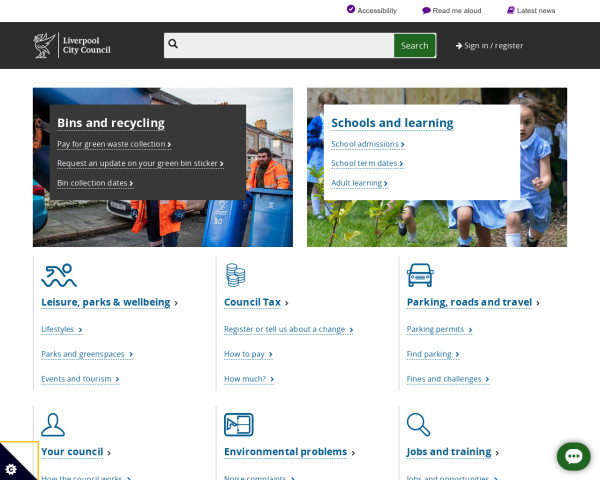Open the cookie settings gear icon
This screenshot has width=600, height=480.
[11, 469]
